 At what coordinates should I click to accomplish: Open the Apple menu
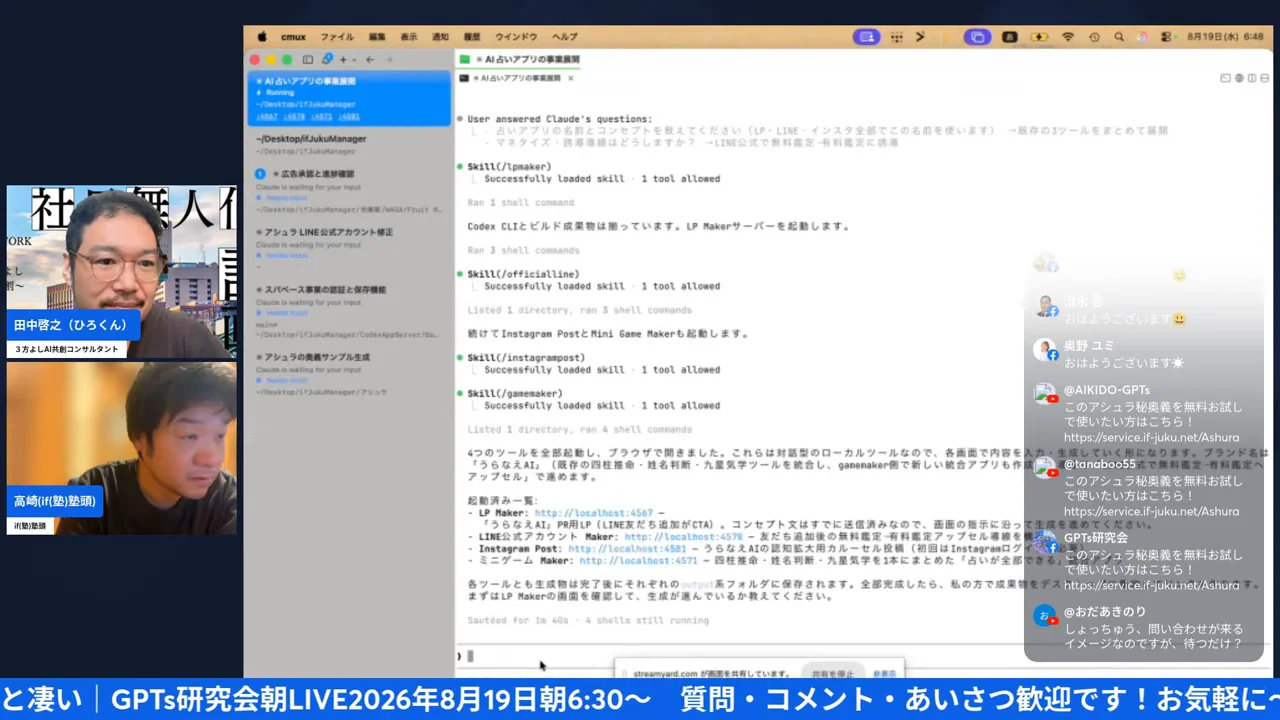tap(262, 37)
